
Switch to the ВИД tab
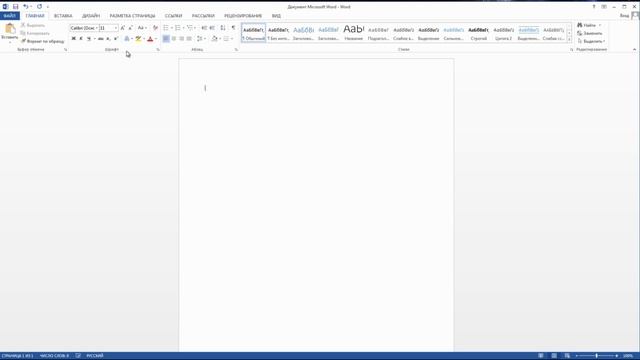coord(276,16)
